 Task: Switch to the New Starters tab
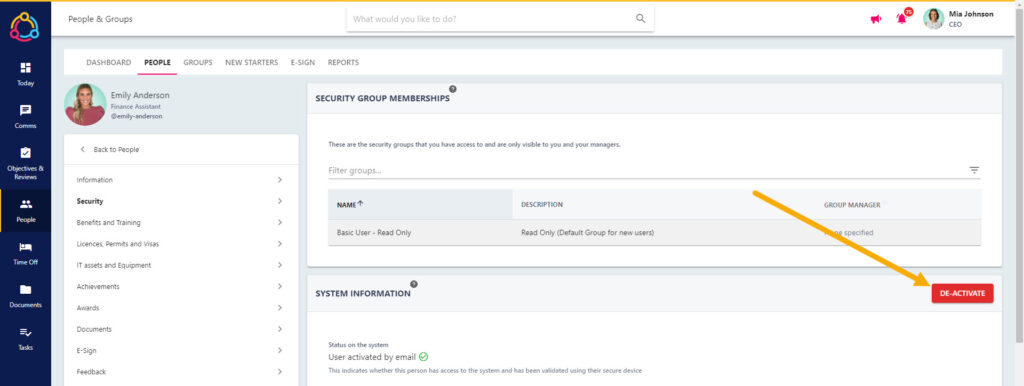click(x=251, y=63)
